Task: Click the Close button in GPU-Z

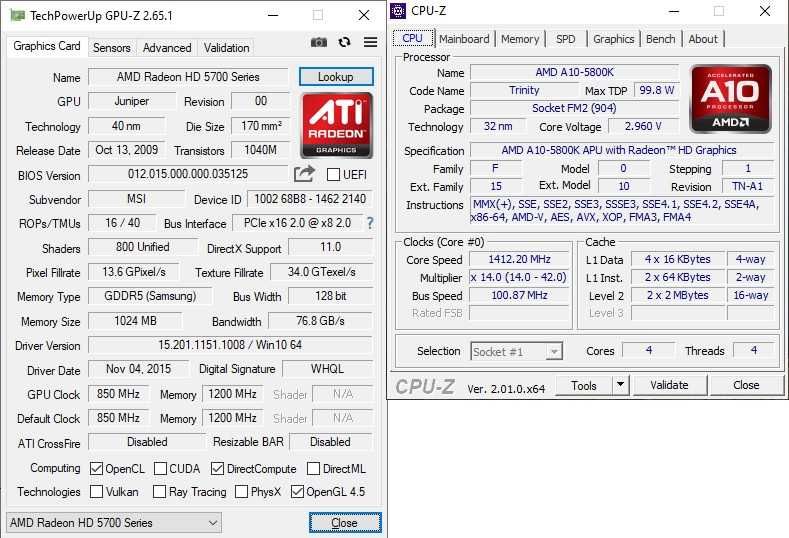Action: click(x=345, y=523)
